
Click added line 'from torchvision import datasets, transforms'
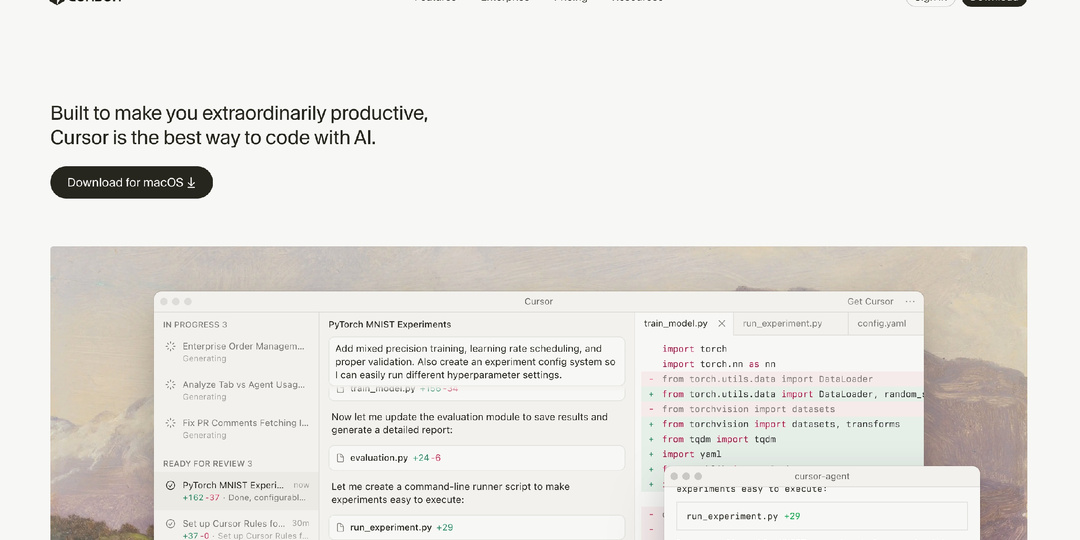coord(782,424)
